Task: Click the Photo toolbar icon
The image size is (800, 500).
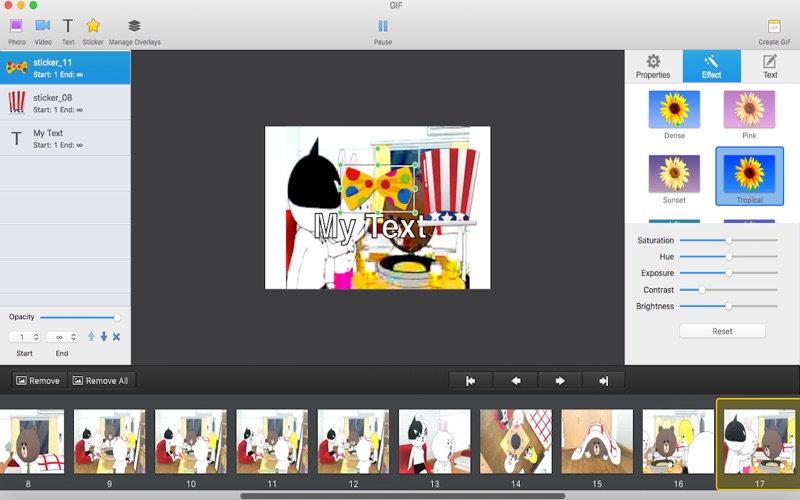Action: (x=16, y=26)
